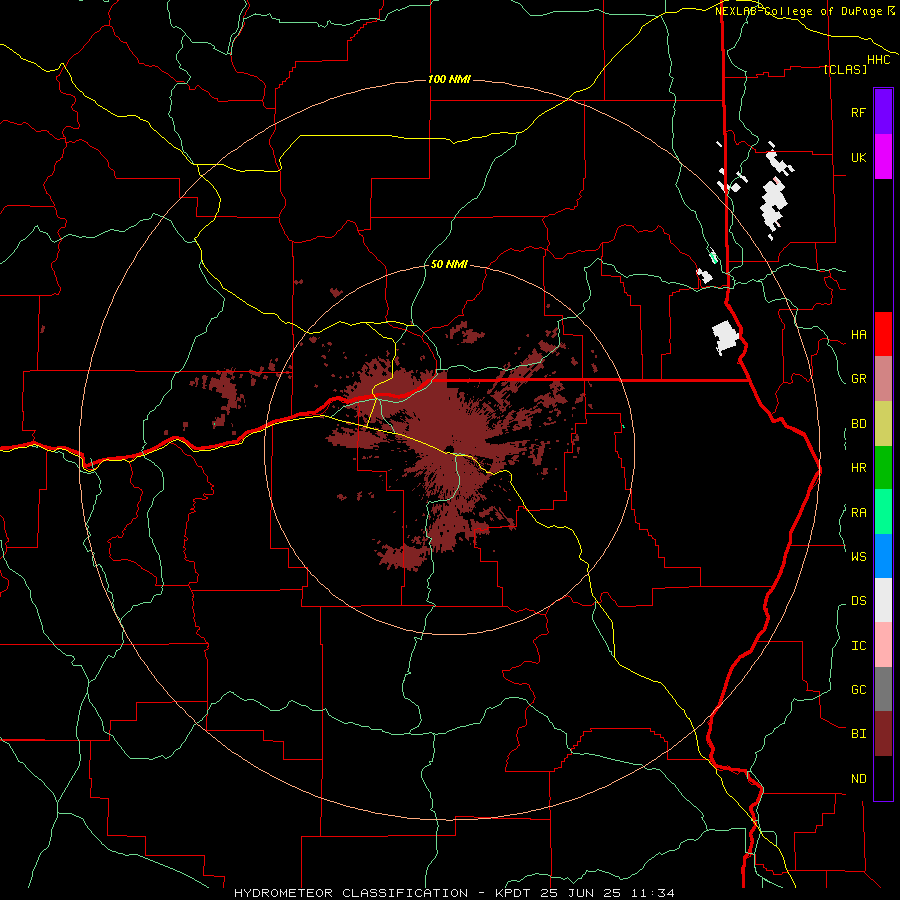The width and height of the screenshot is (900, 900).
Task: Click the WS legend label
Action: point(858,556)
